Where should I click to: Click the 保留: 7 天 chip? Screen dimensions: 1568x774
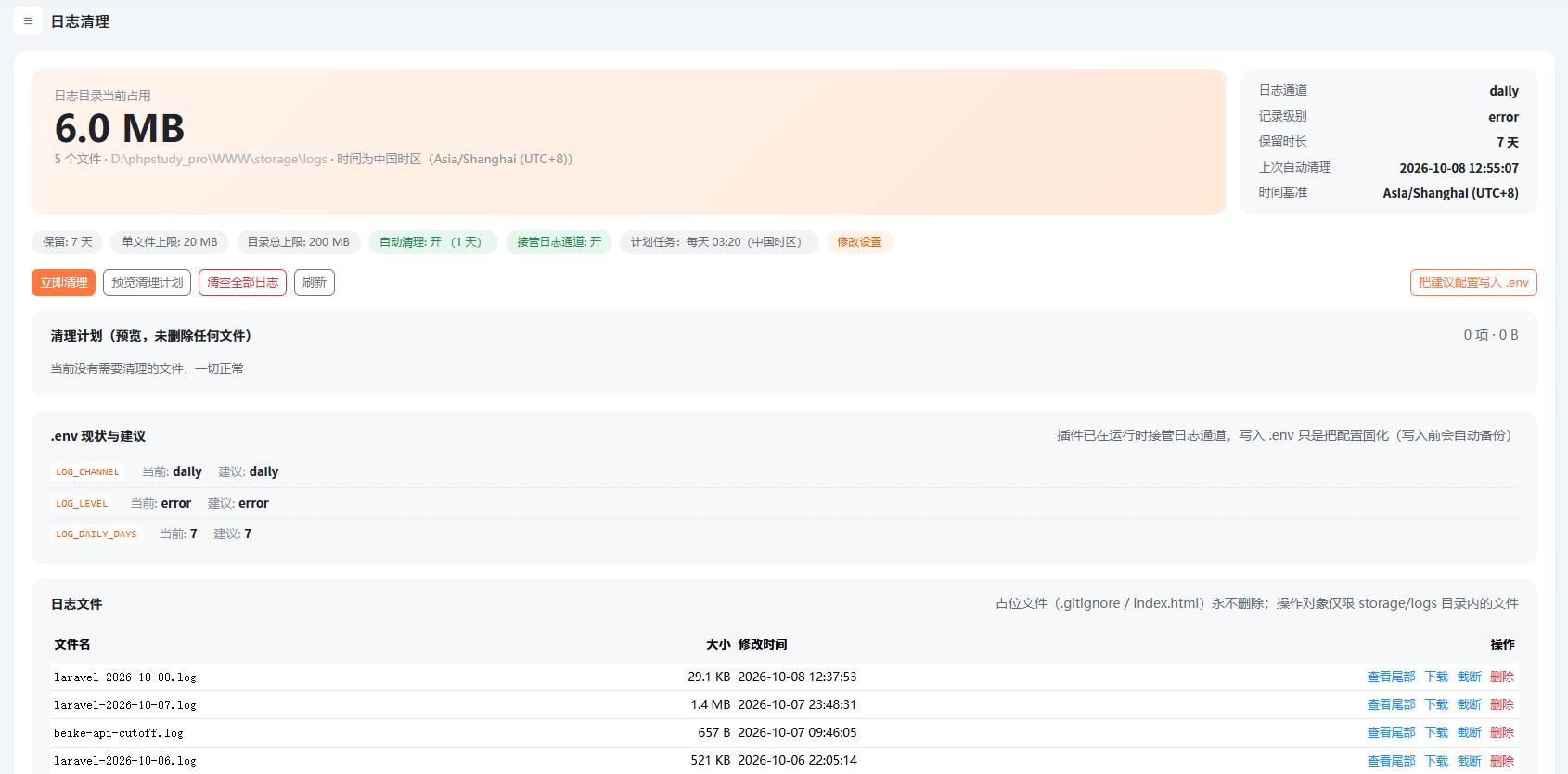[x=68, y=242]
